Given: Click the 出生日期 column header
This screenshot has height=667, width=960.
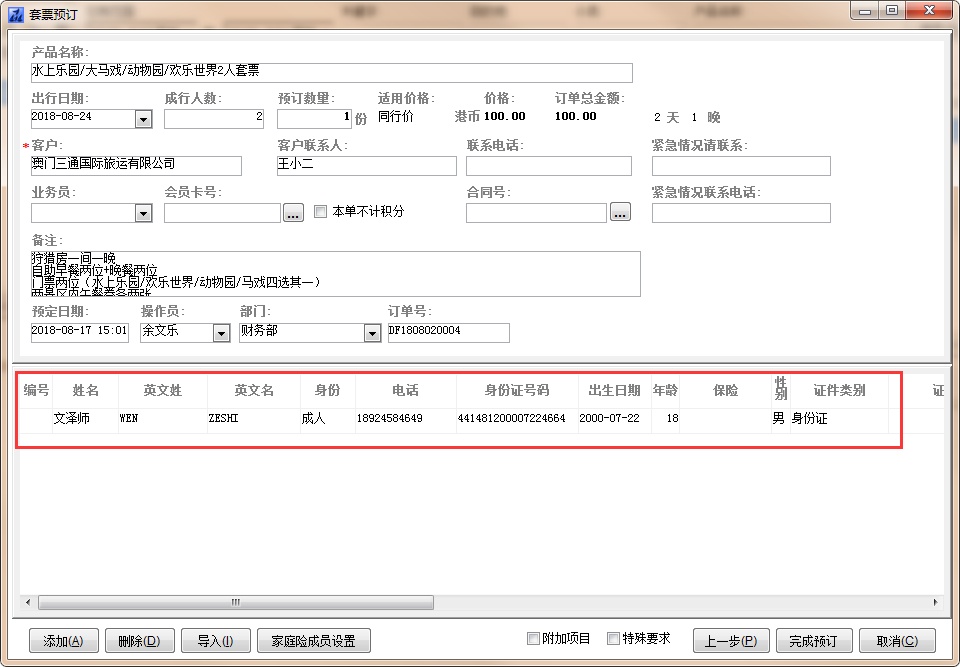Looking at the screenshot, I should [615, 391].
